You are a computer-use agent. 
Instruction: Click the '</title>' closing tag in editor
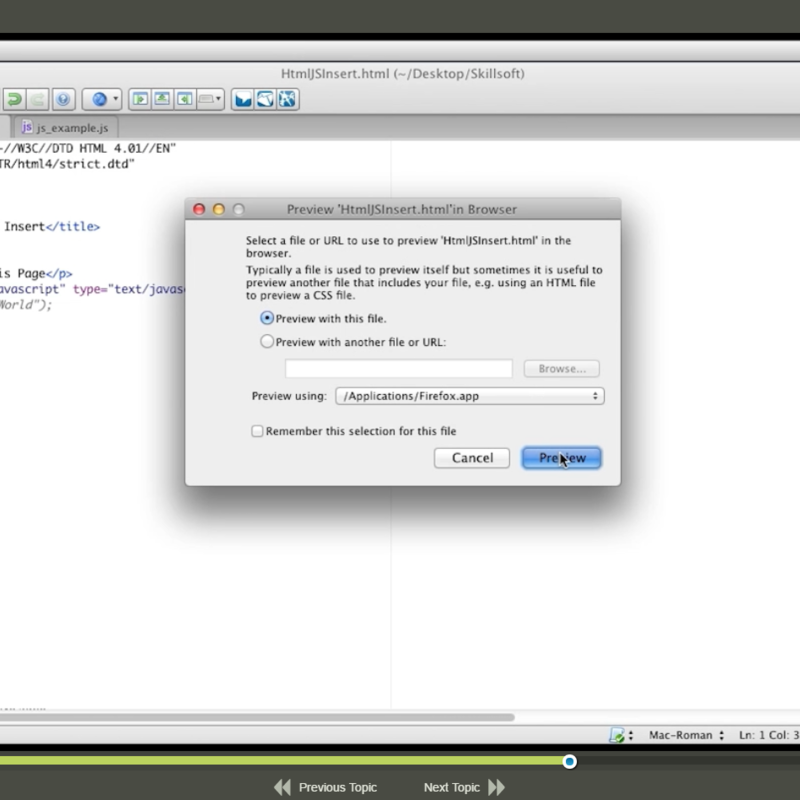(x=72, y=227)
